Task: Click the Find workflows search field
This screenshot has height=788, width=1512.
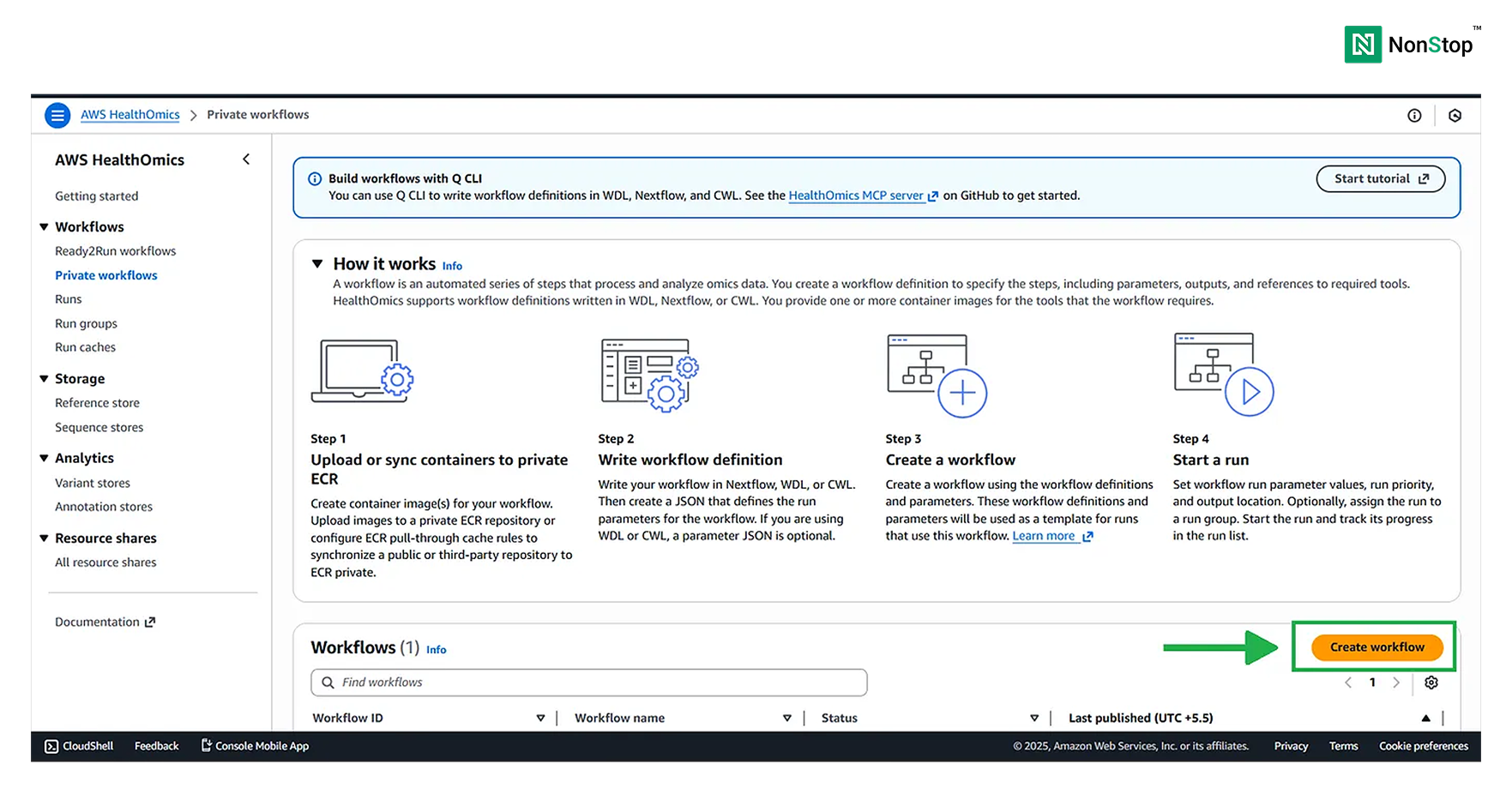Action: tap(589, 683)
